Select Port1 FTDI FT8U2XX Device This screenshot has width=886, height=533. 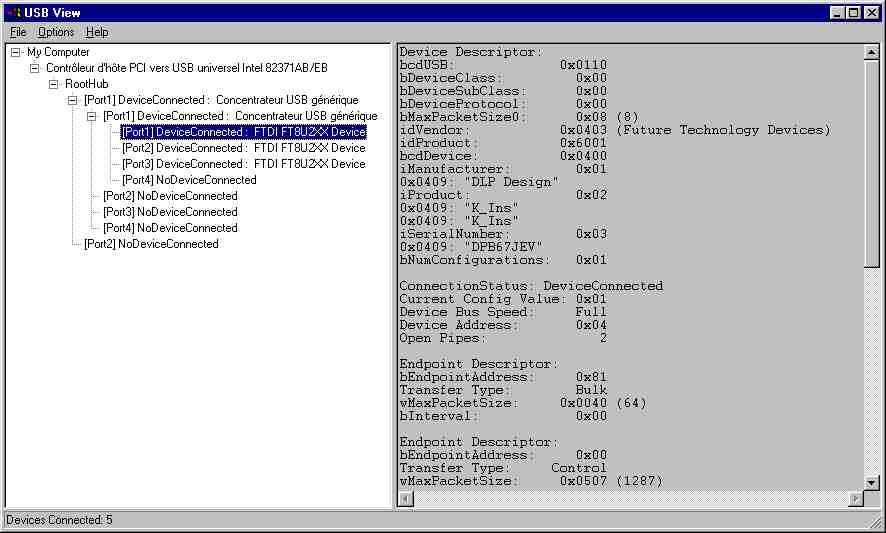[x=243, y=132]
